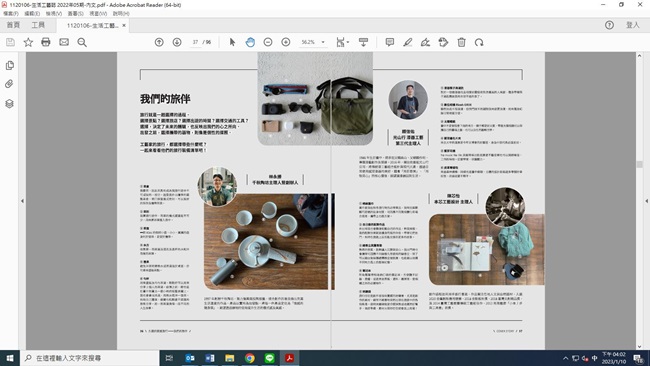Select the Highlight text pen tool

point(407,42)
